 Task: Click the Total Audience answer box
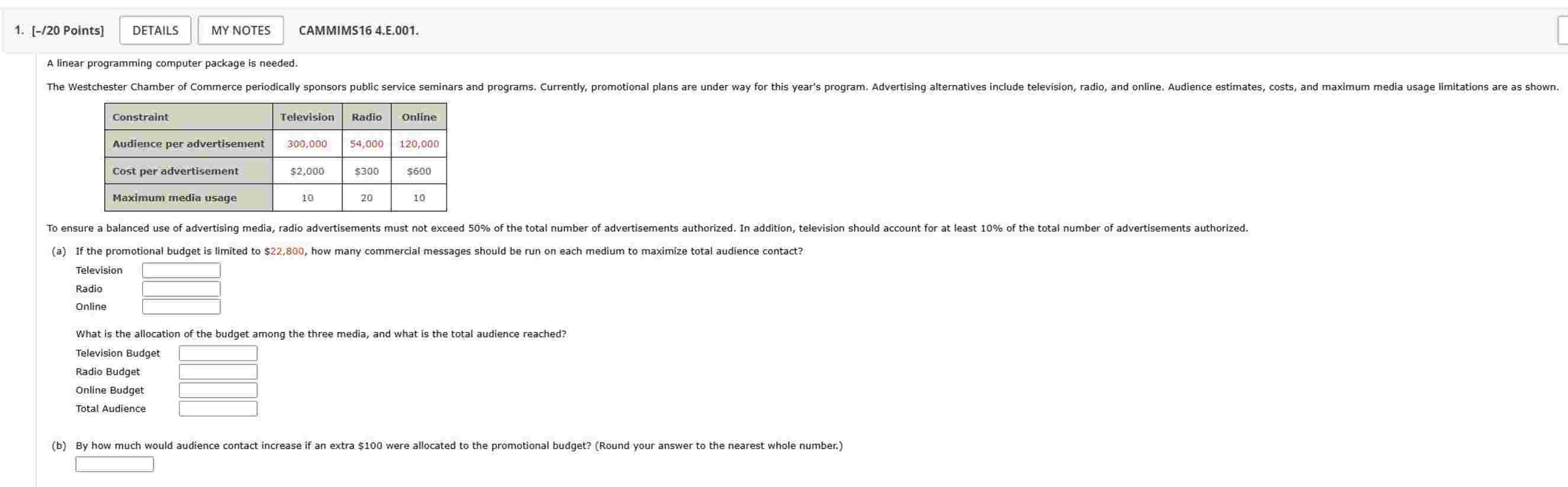point(217,408)
